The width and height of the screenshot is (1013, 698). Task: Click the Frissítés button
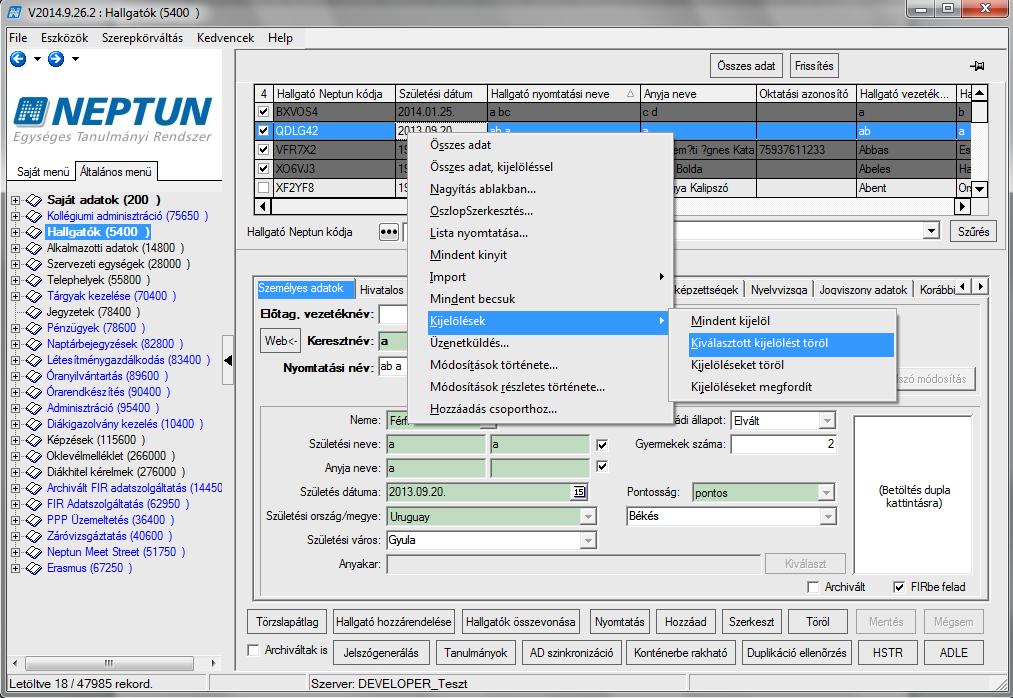point(814,66)
